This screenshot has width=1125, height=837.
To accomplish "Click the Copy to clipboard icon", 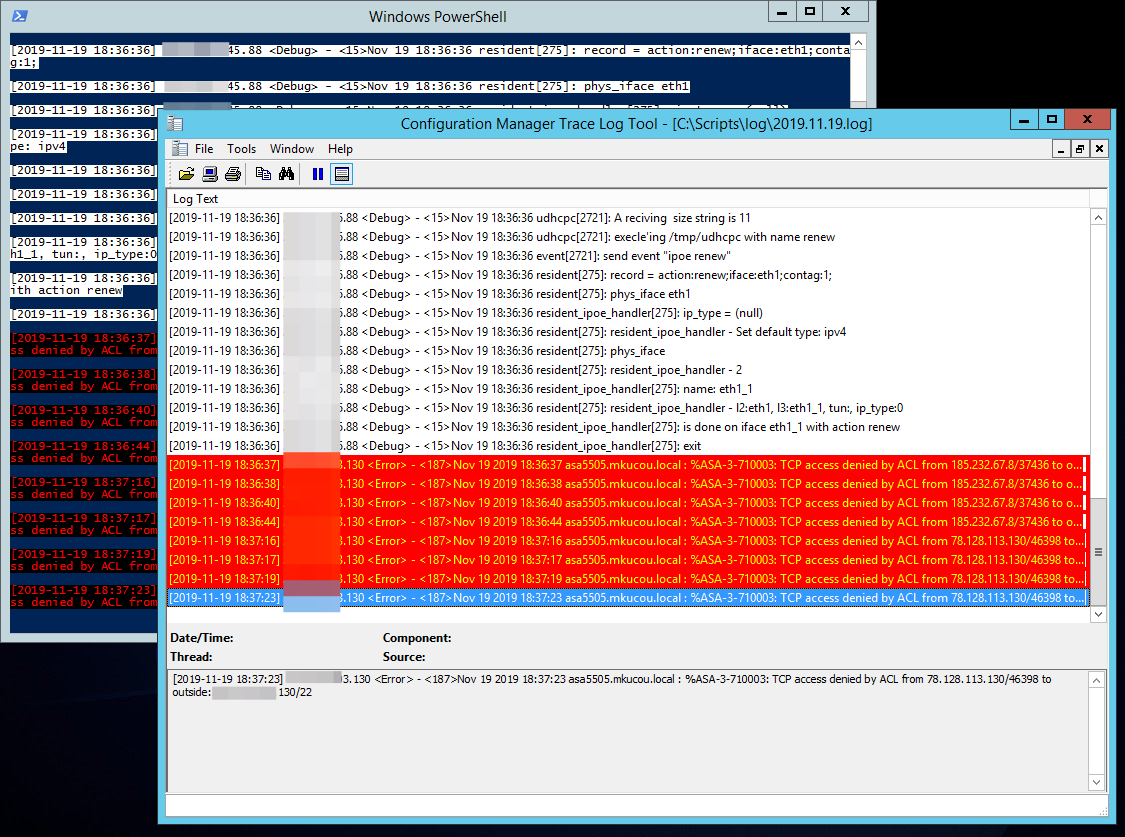I will pyautogui.click(x=263, y=174).
